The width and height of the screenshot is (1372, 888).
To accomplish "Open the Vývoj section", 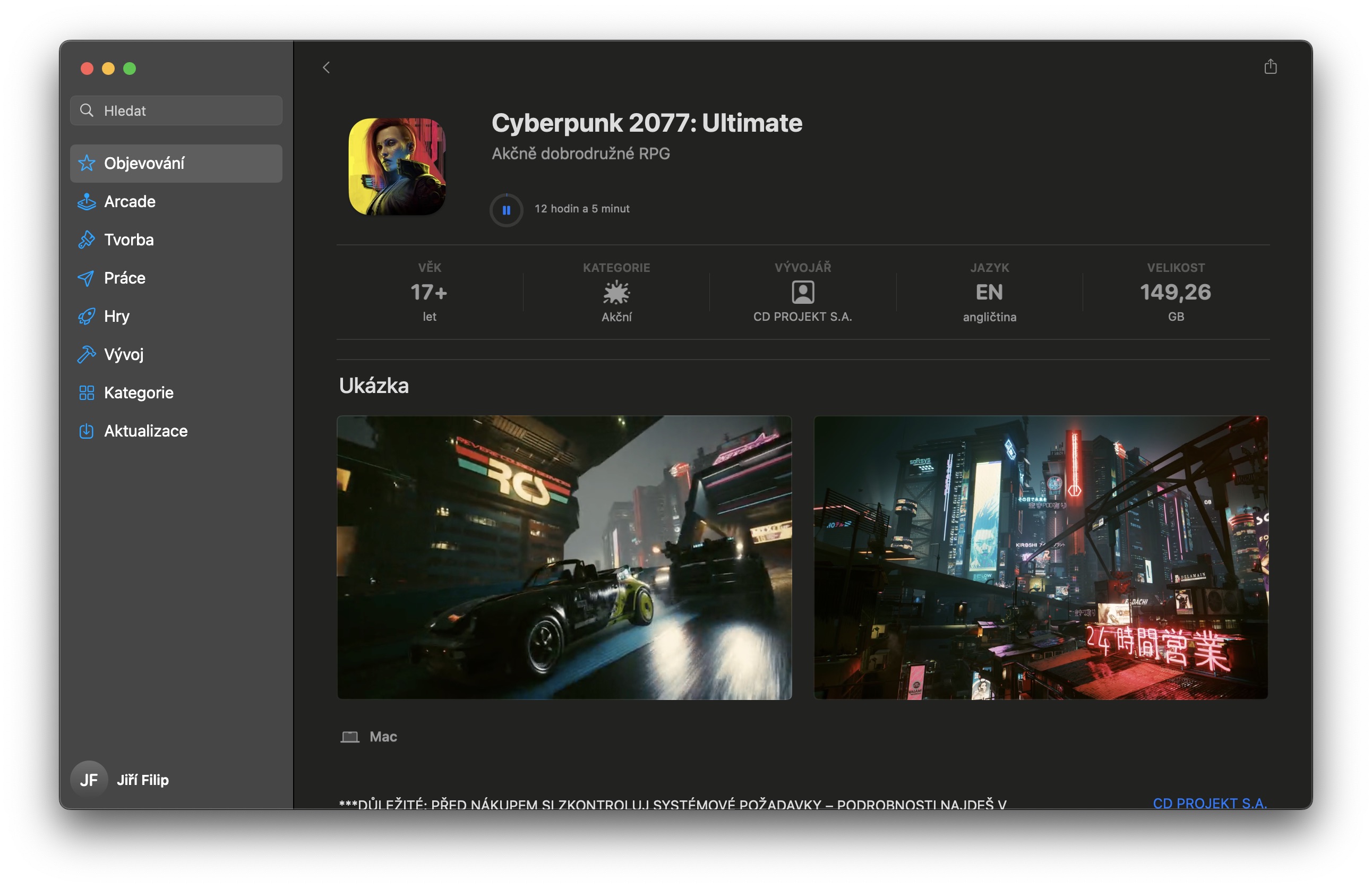I will tap(123, 354).
